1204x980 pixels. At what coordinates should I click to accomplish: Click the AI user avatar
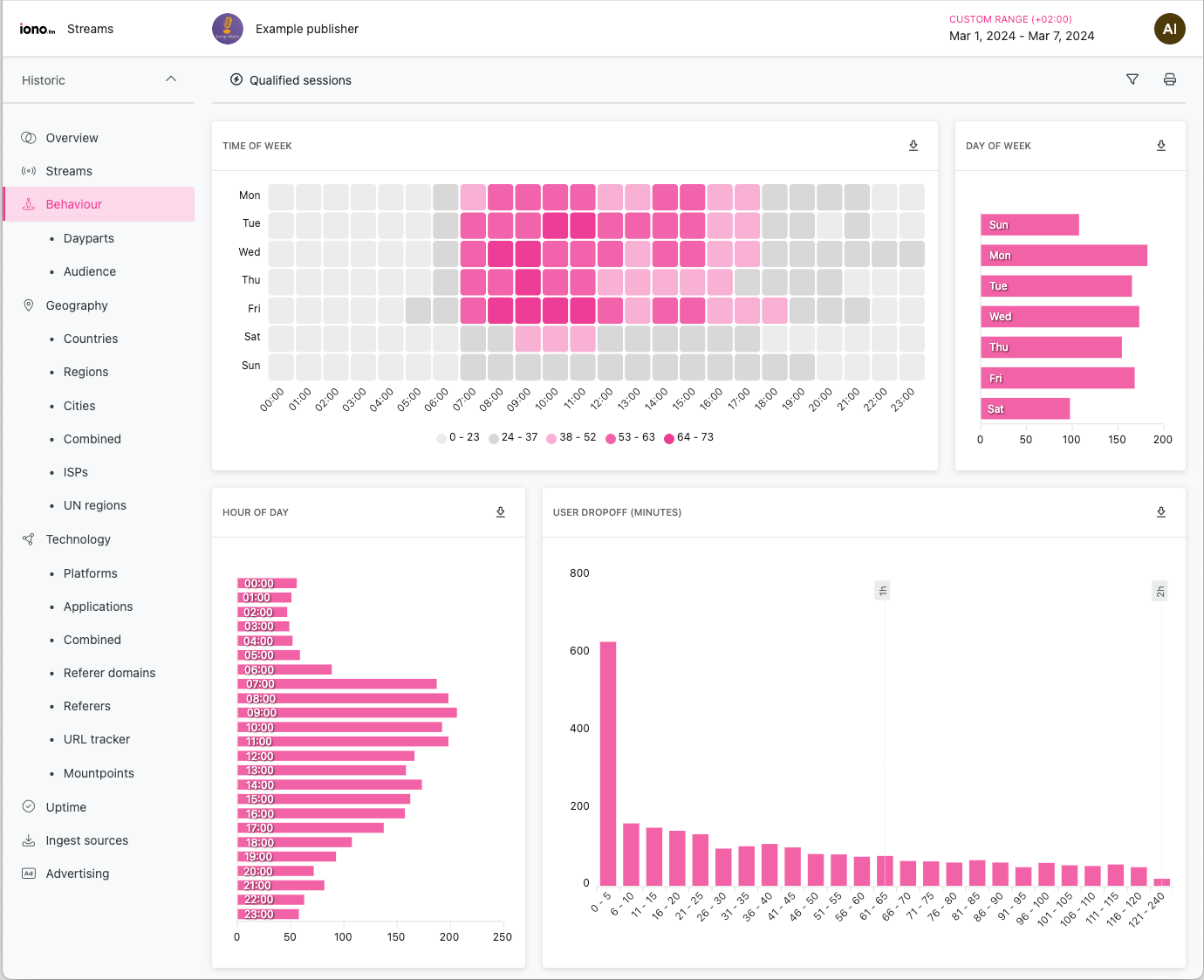(x=1170, y=29)
